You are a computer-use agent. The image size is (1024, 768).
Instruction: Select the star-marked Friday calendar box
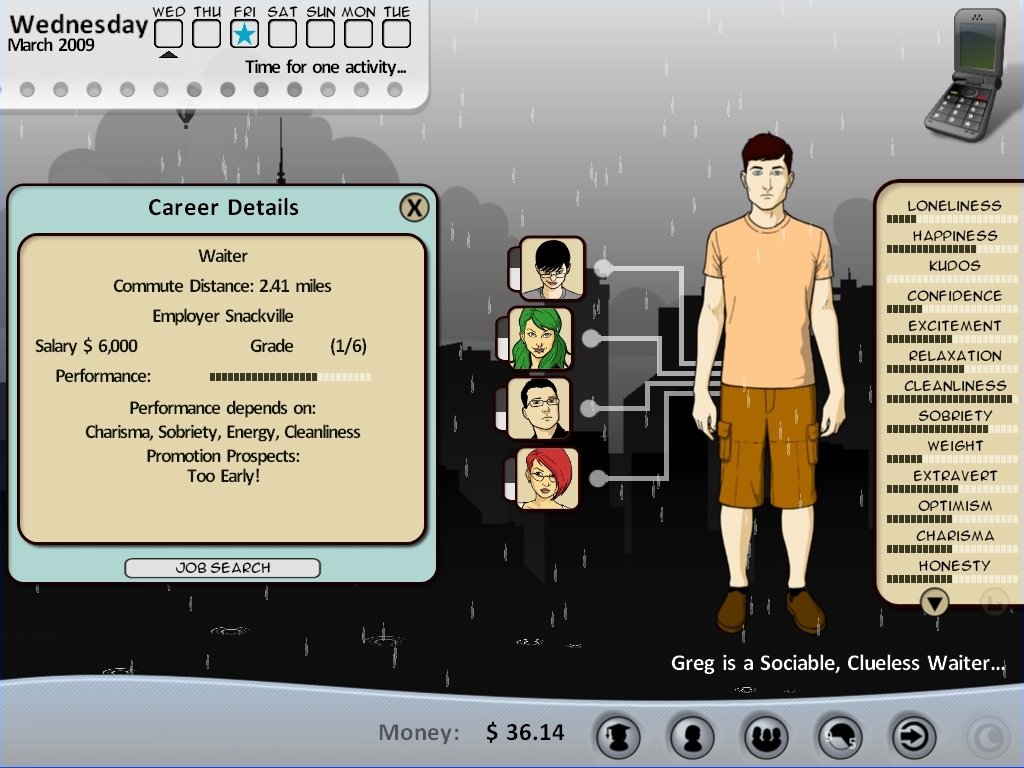pos(245,34)
